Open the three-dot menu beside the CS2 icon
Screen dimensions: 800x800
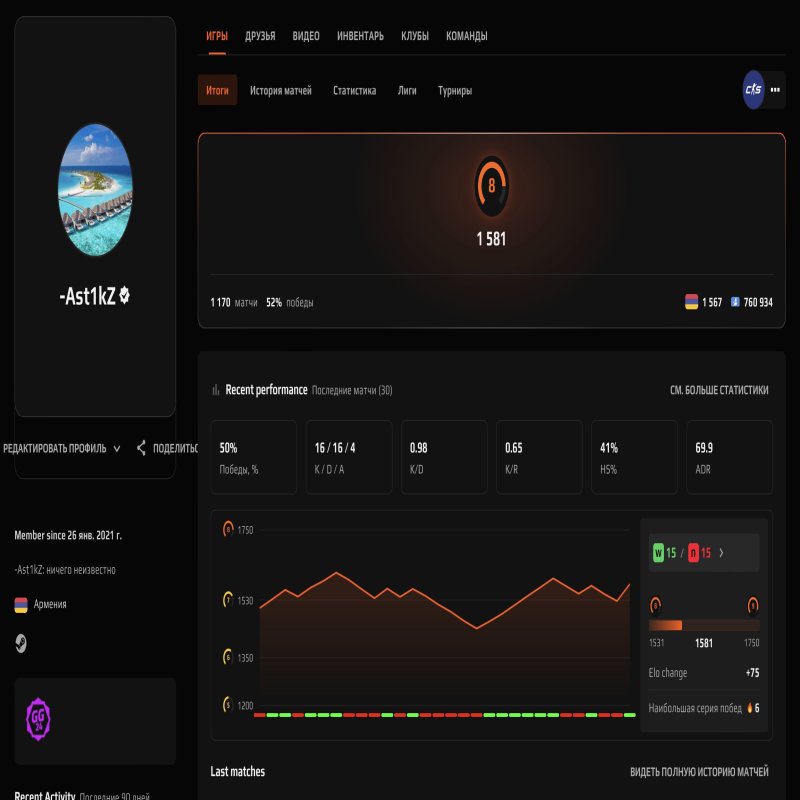point(775,89)
